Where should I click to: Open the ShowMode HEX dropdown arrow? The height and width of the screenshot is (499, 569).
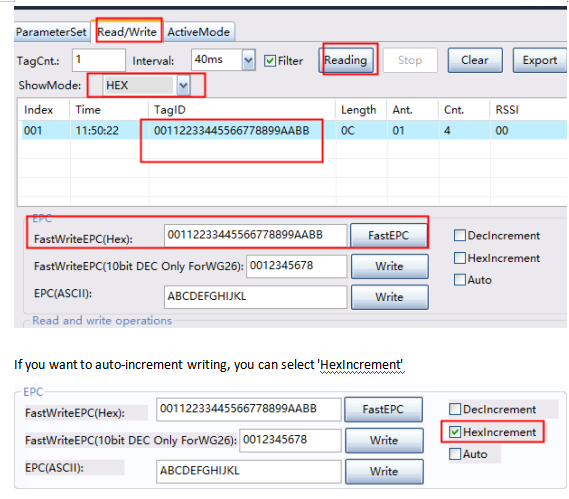183,86
